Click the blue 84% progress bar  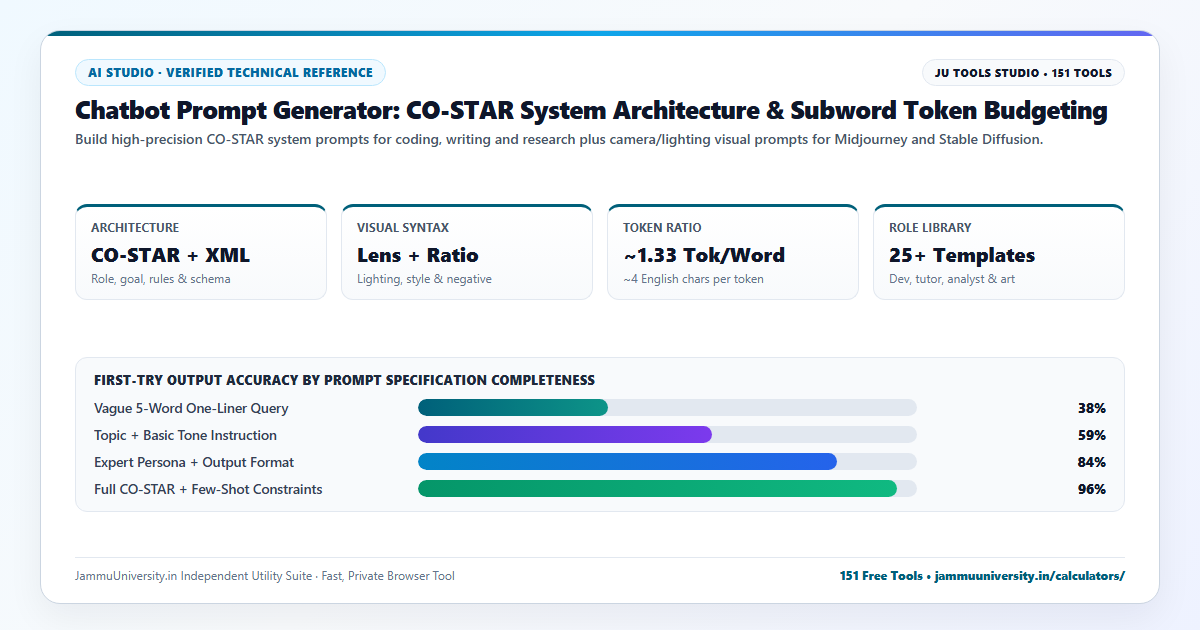click(x=627, y=462)
